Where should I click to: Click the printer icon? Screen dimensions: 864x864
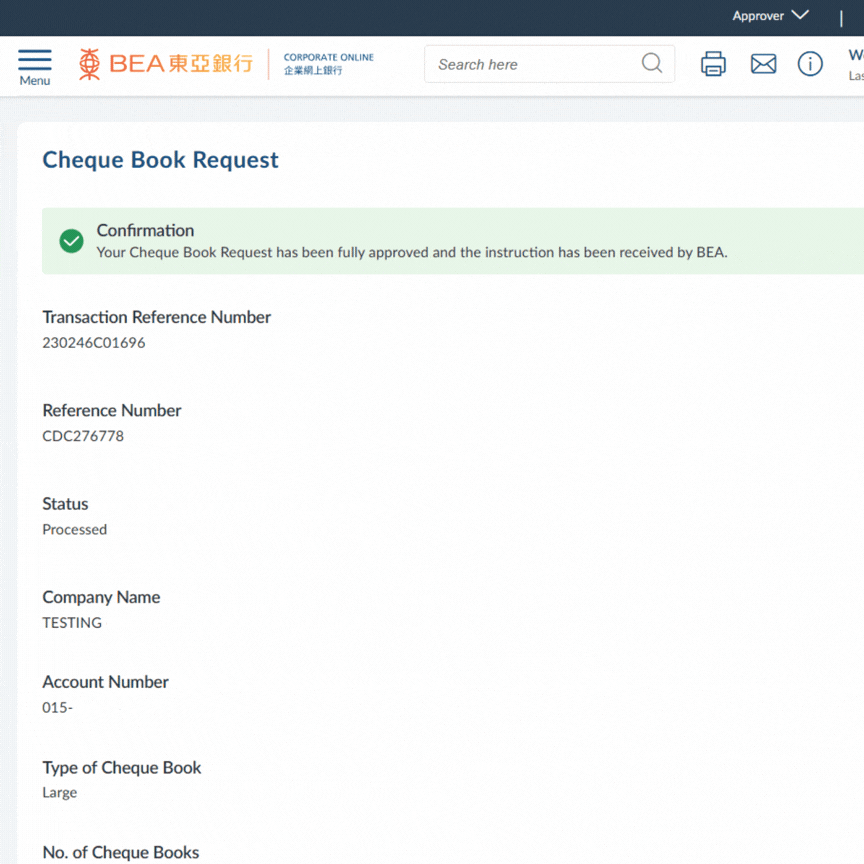coord(713,64)
